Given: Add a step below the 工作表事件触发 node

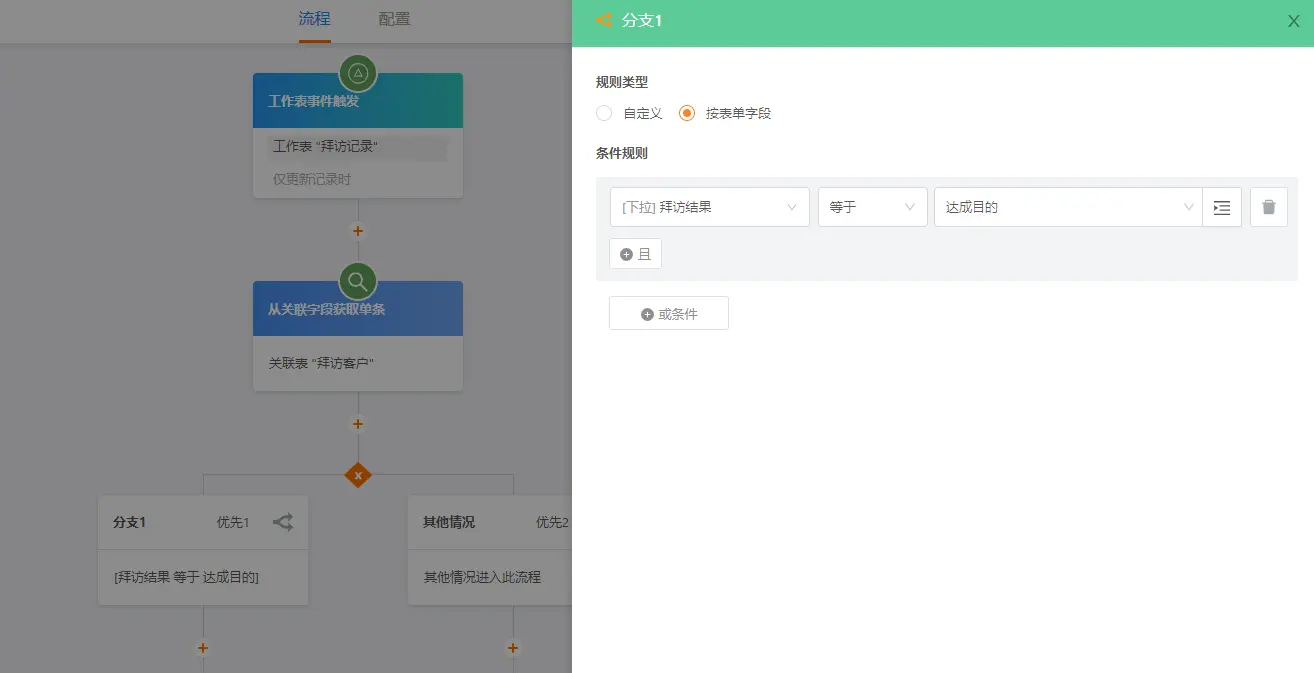Looking at the screenshot, I should tap(358, 231).
